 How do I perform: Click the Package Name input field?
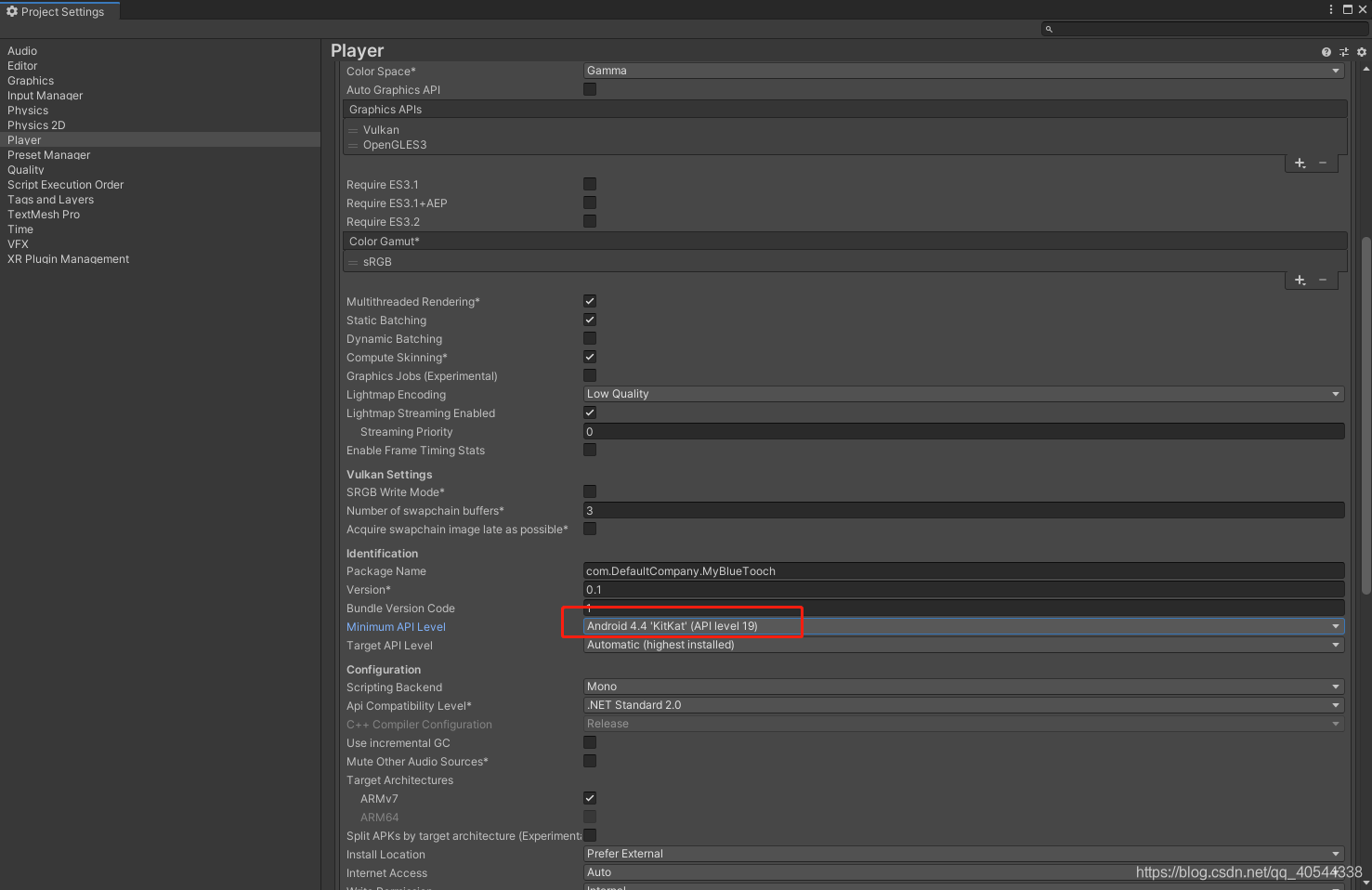(x=961, y=570)
